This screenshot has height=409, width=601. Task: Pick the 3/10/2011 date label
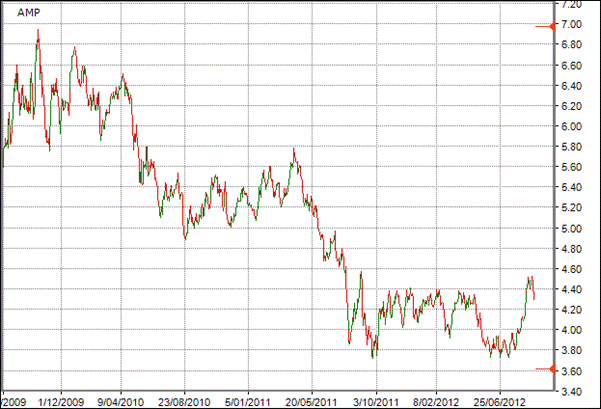[x=376, y=399]
